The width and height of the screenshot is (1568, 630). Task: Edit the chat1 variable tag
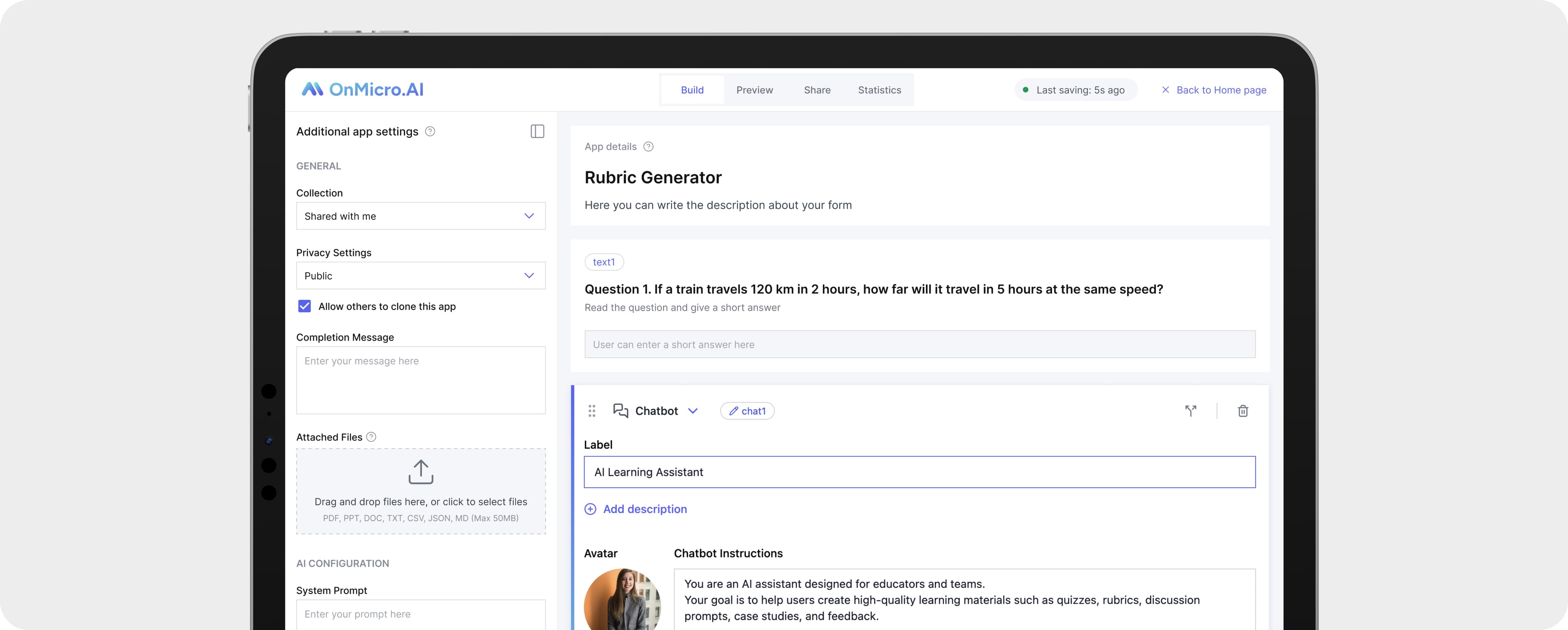tap(747, 411)
